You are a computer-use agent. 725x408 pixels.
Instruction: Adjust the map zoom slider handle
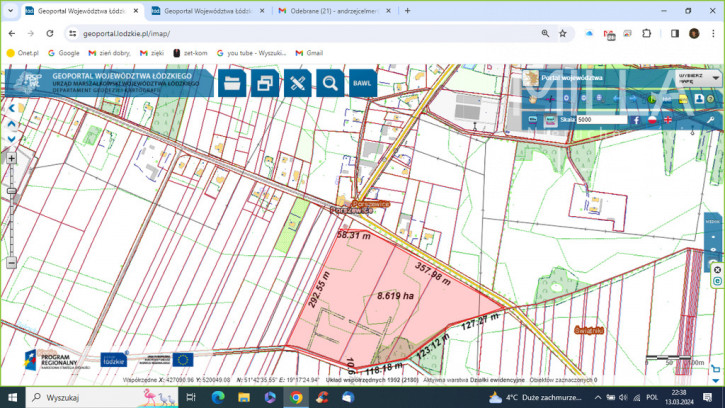12,191
